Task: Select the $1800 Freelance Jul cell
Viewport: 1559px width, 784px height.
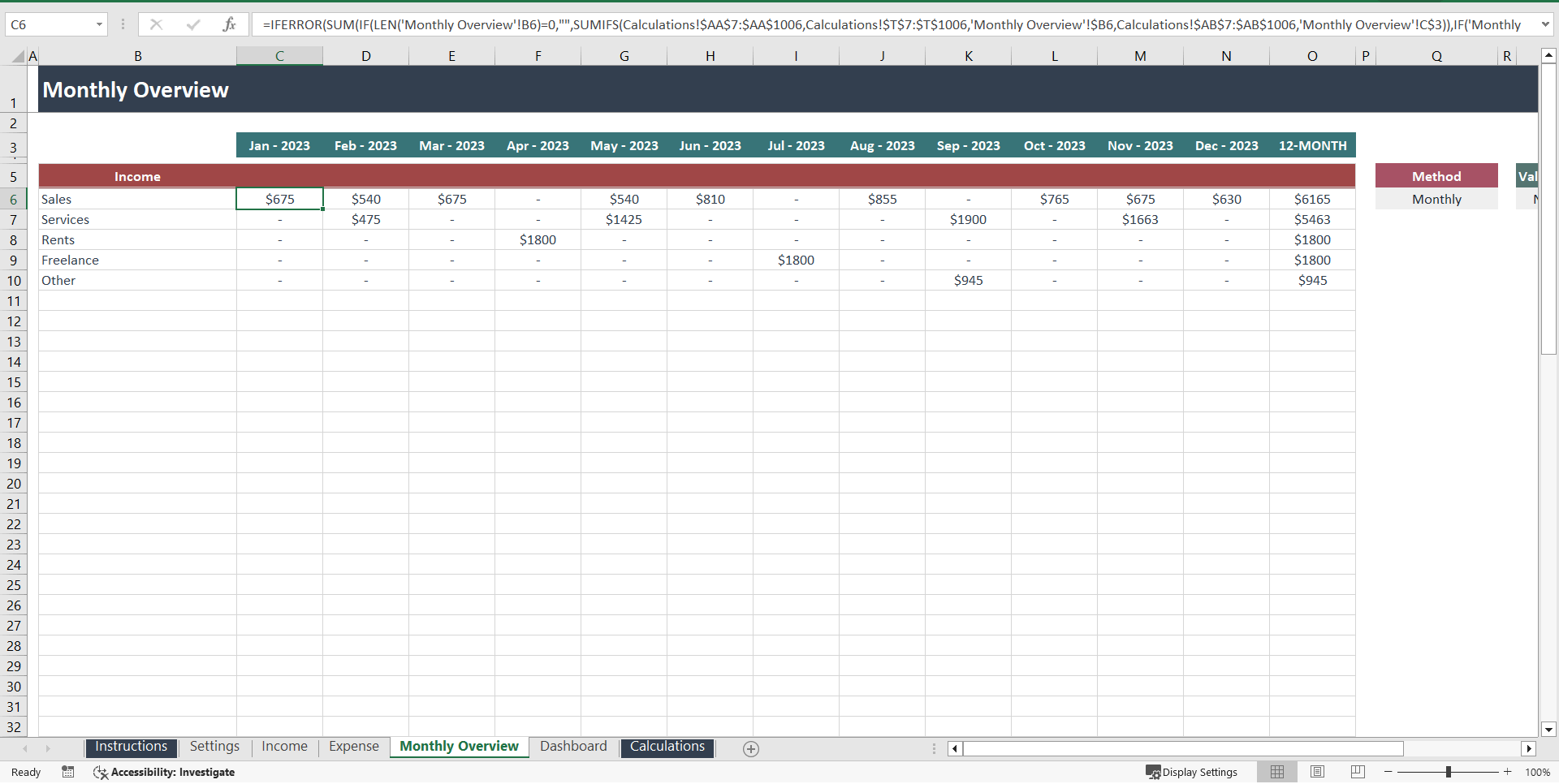Action: click(796, 260)
